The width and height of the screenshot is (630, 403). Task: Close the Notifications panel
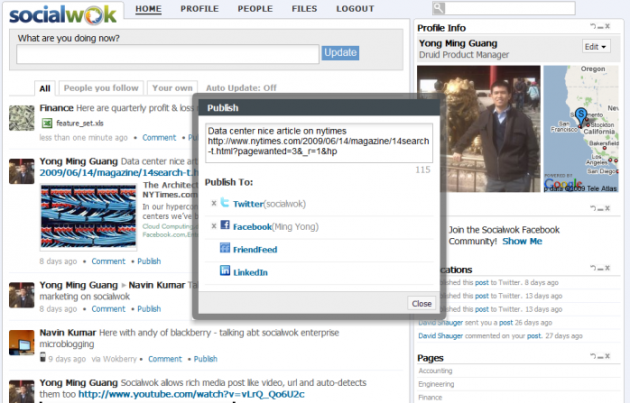[608, 268]
